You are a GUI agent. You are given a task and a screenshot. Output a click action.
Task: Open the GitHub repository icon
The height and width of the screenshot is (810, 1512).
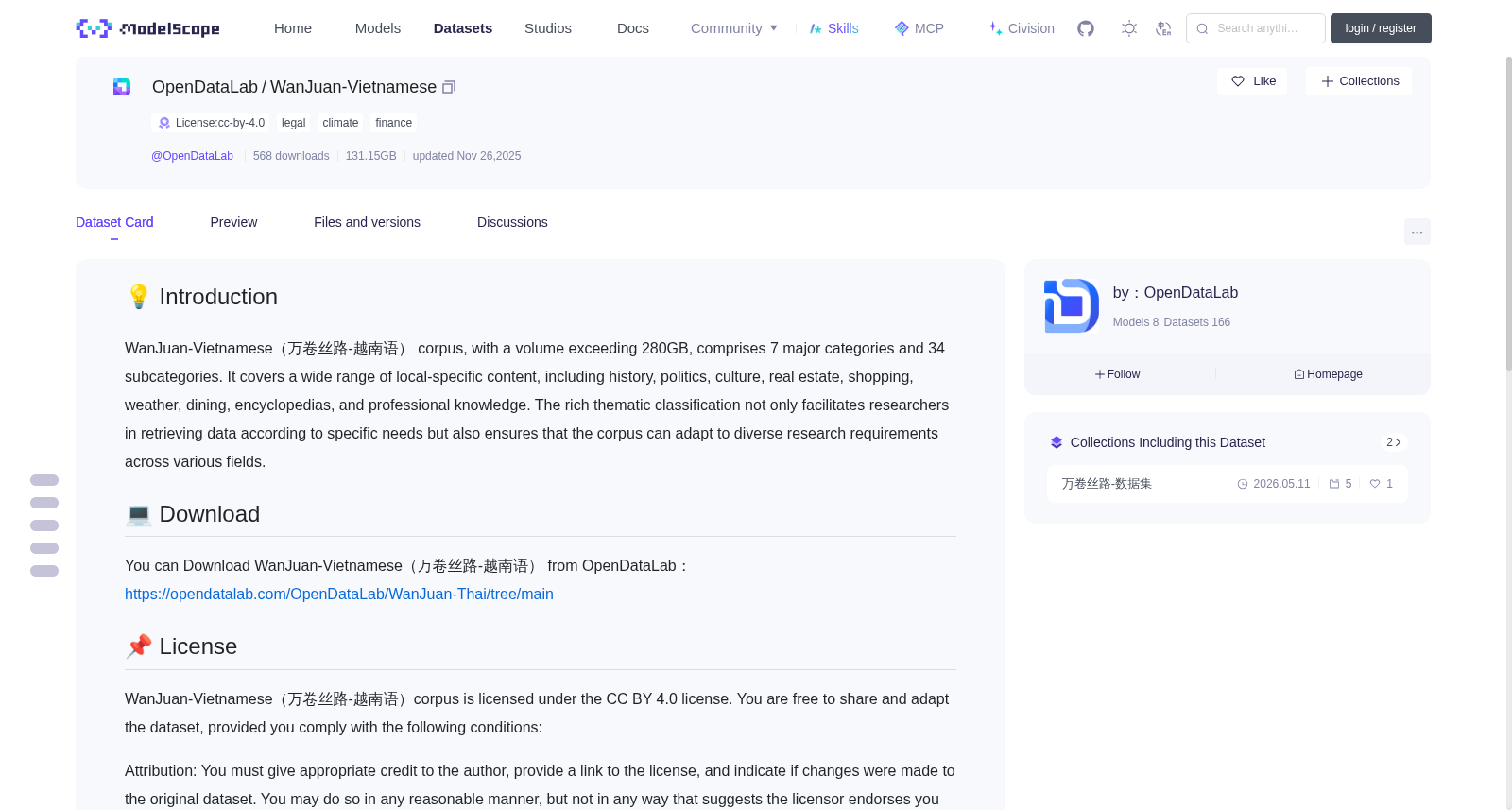(x=1086, y=28)
